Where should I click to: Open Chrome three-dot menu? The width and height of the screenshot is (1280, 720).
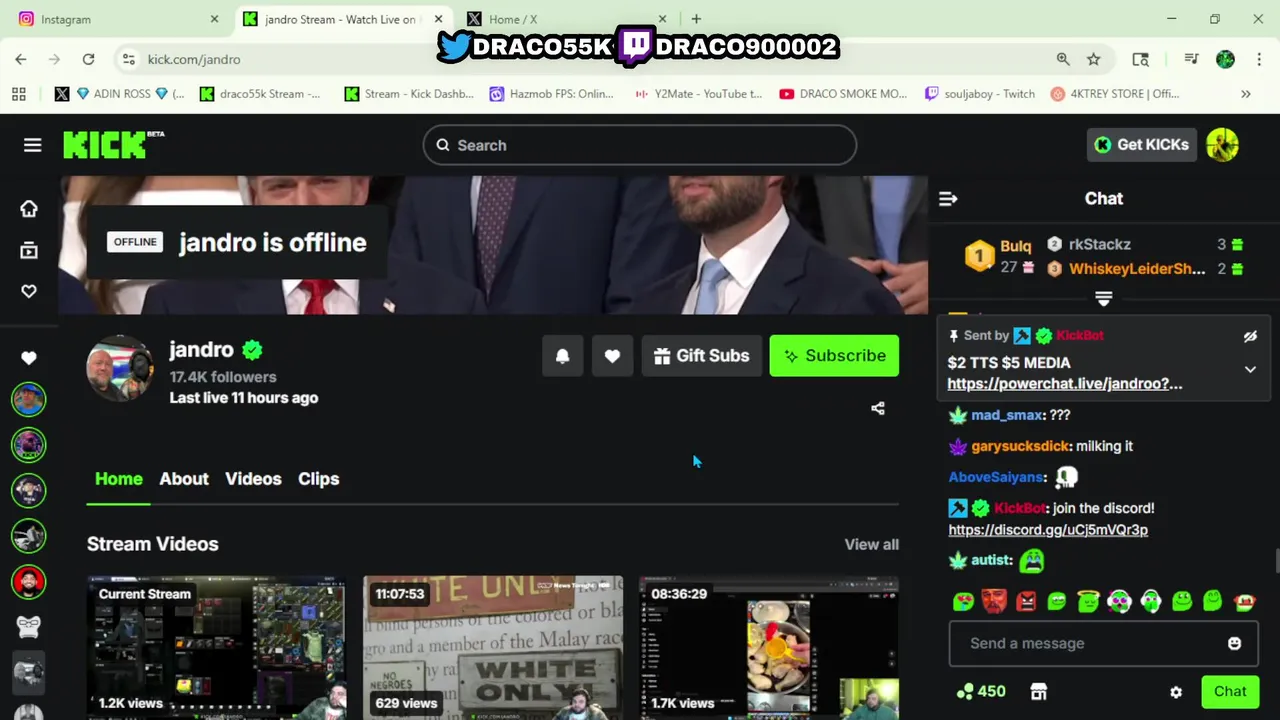coord(1258,59)
